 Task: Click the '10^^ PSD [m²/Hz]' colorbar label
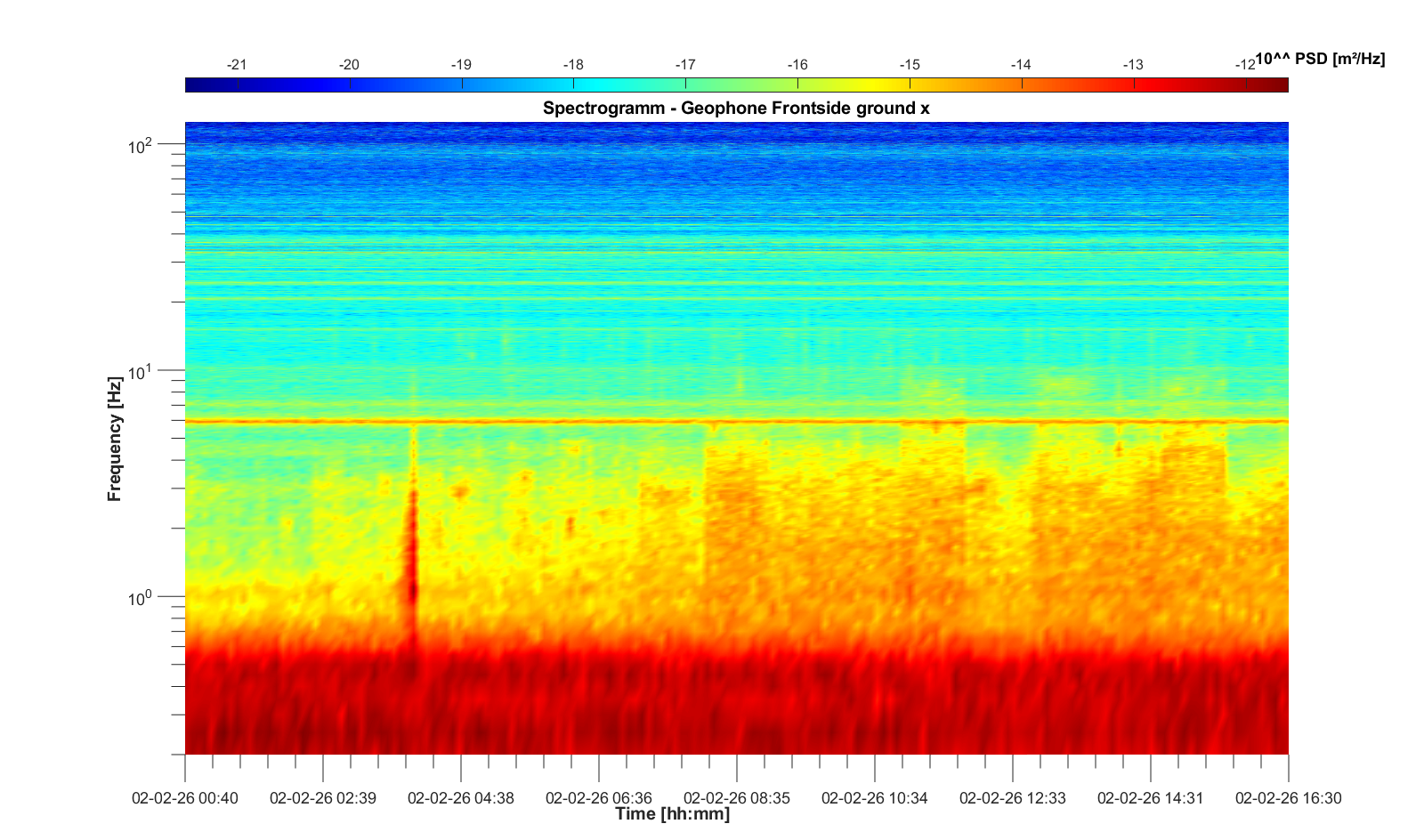coord(1319,60)
